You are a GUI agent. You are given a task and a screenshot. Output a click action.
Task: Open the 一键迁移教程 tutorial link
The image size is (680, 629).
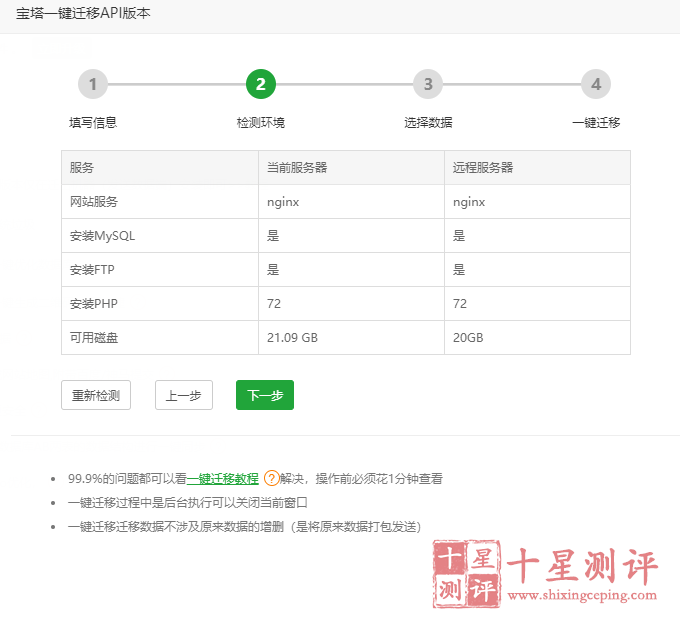coord(223,479)
